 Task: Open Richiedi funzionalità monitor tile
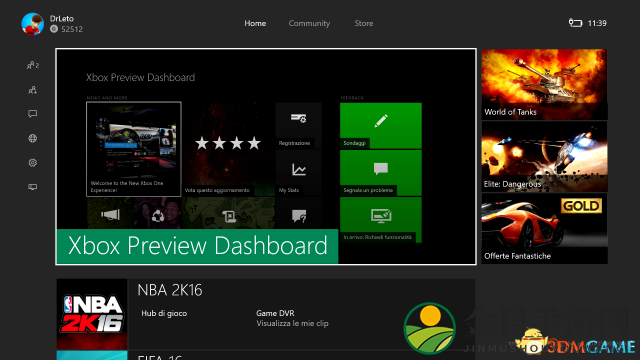tap(380, 220)
